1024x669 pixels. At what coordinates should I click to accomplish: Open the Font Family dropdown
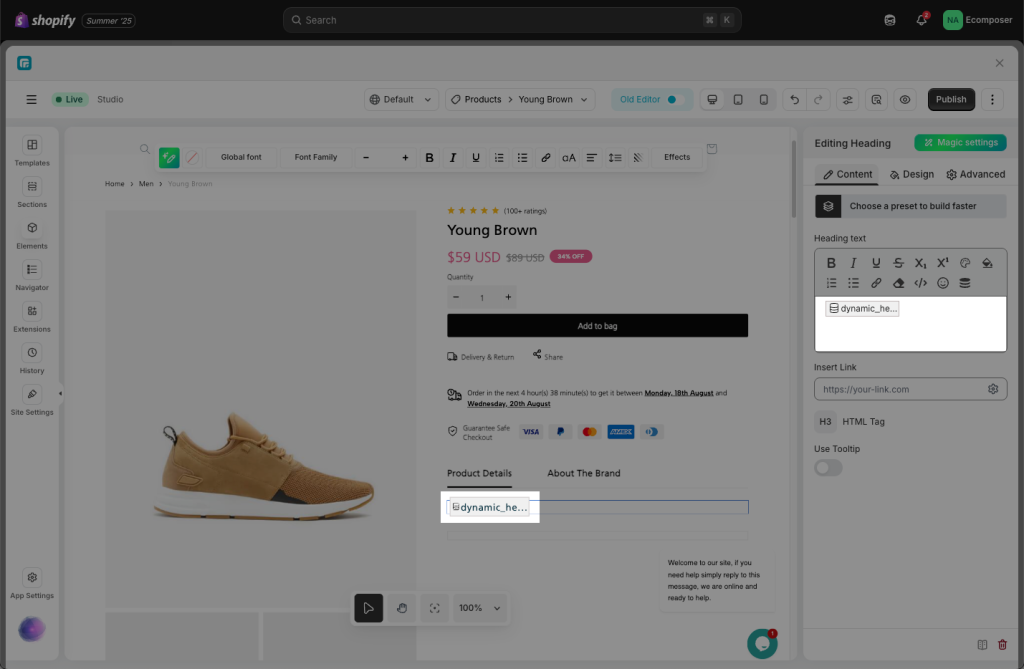pos(316,157)
